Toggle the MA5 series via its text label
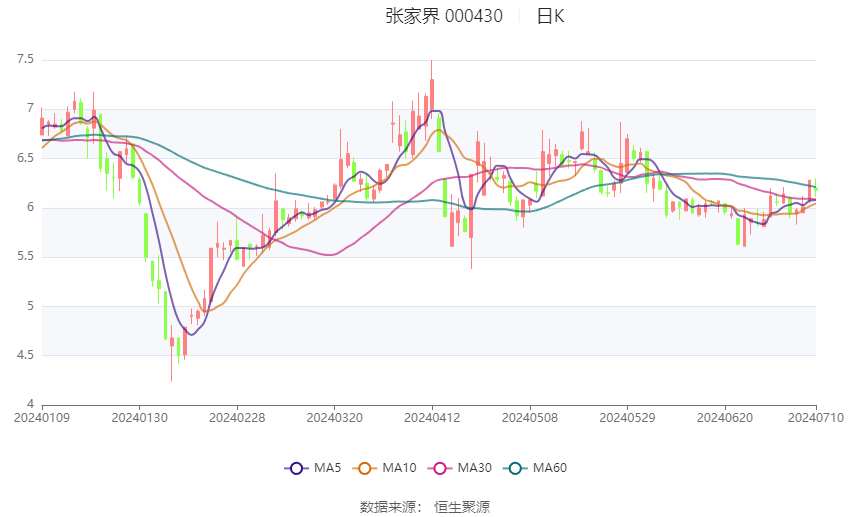 point(328,467)
